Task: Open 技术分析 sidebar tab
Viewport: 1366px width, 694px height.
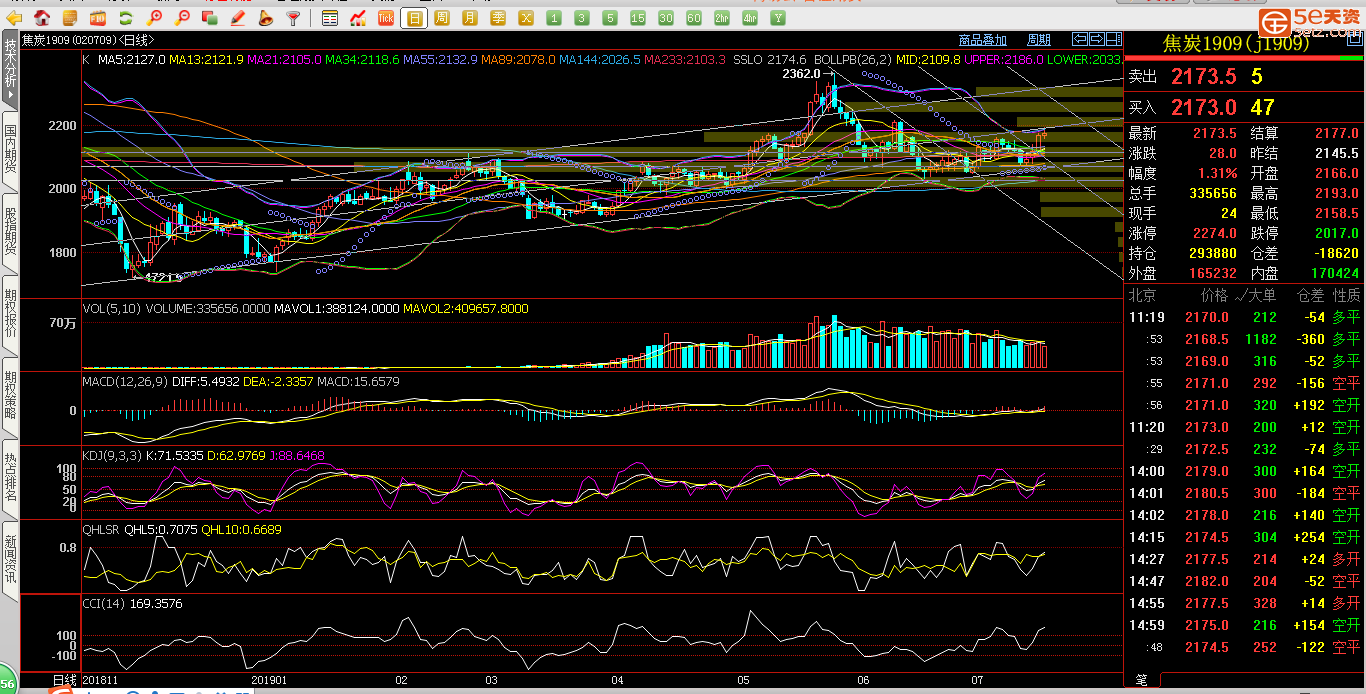Action: (10, 69)
